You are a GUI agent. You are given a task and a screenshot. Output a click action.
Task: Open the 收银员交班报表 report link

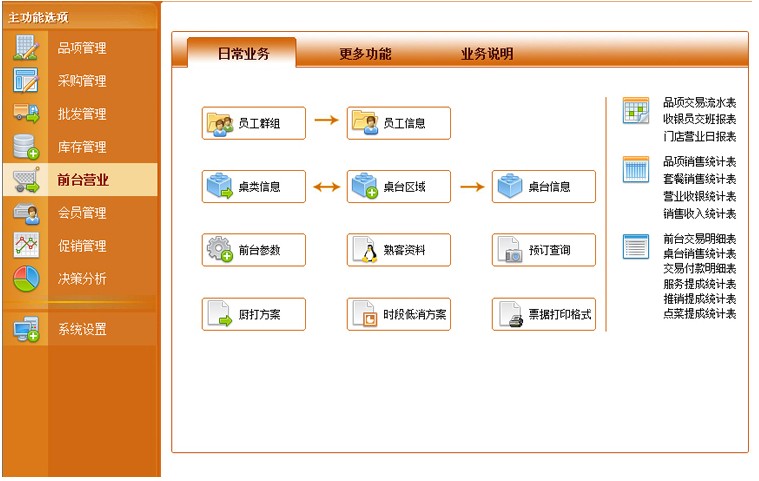pos(699,119)
